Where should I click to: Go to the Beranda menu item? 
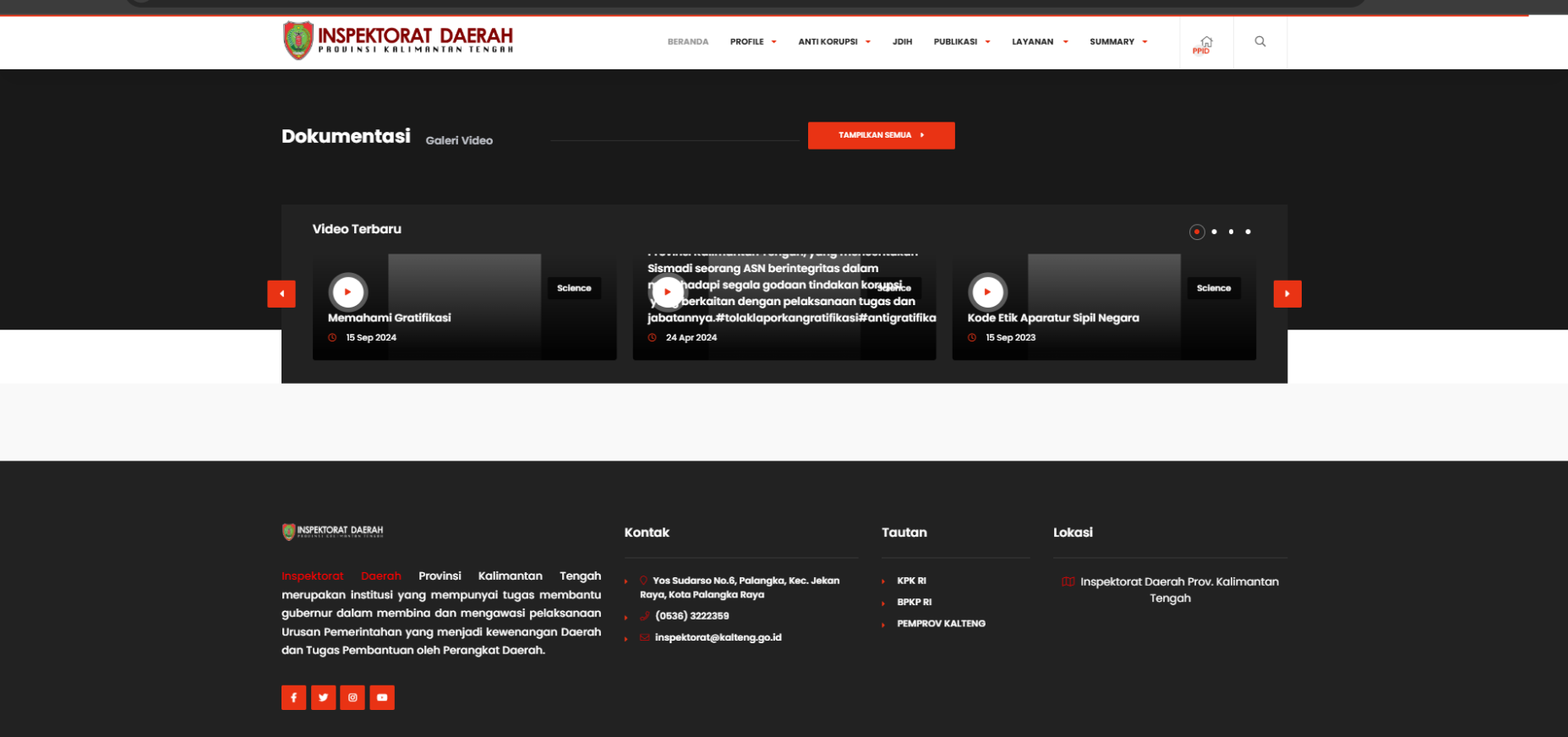click(687, 41)
